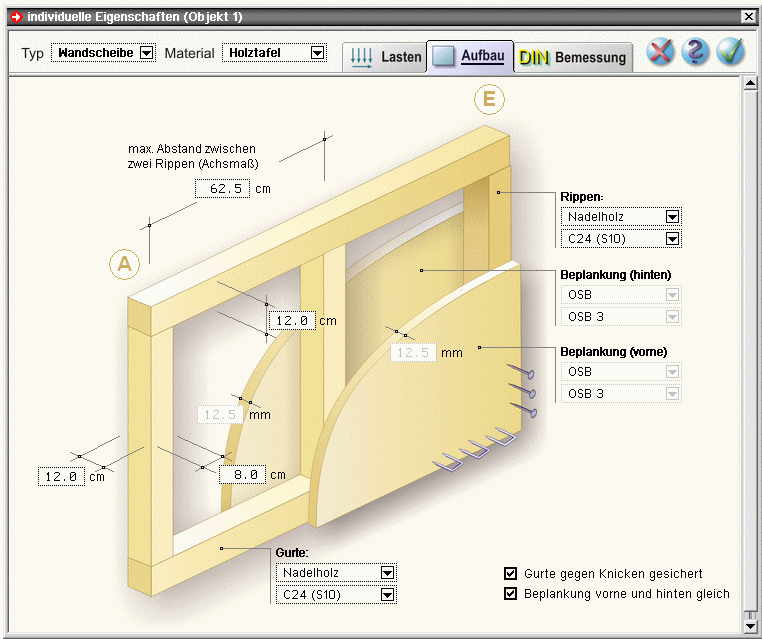Toggle Gurte gegen Knicken gesichert checkbox
This screenshot has height=639, width=762.
(x=511, y=574)
